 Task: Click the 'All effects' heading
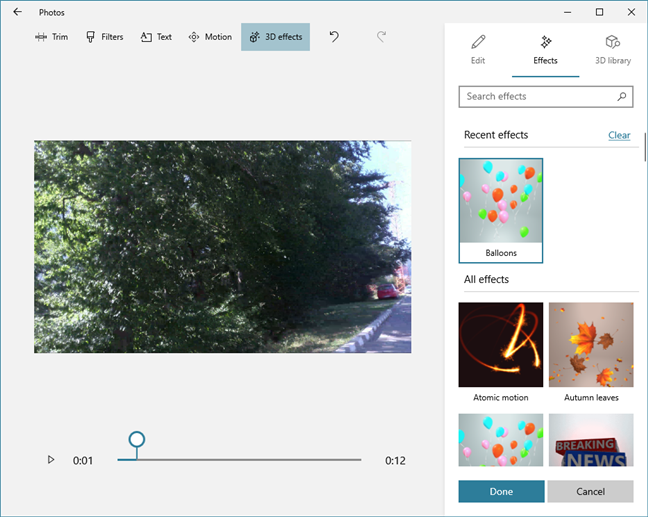486,279
